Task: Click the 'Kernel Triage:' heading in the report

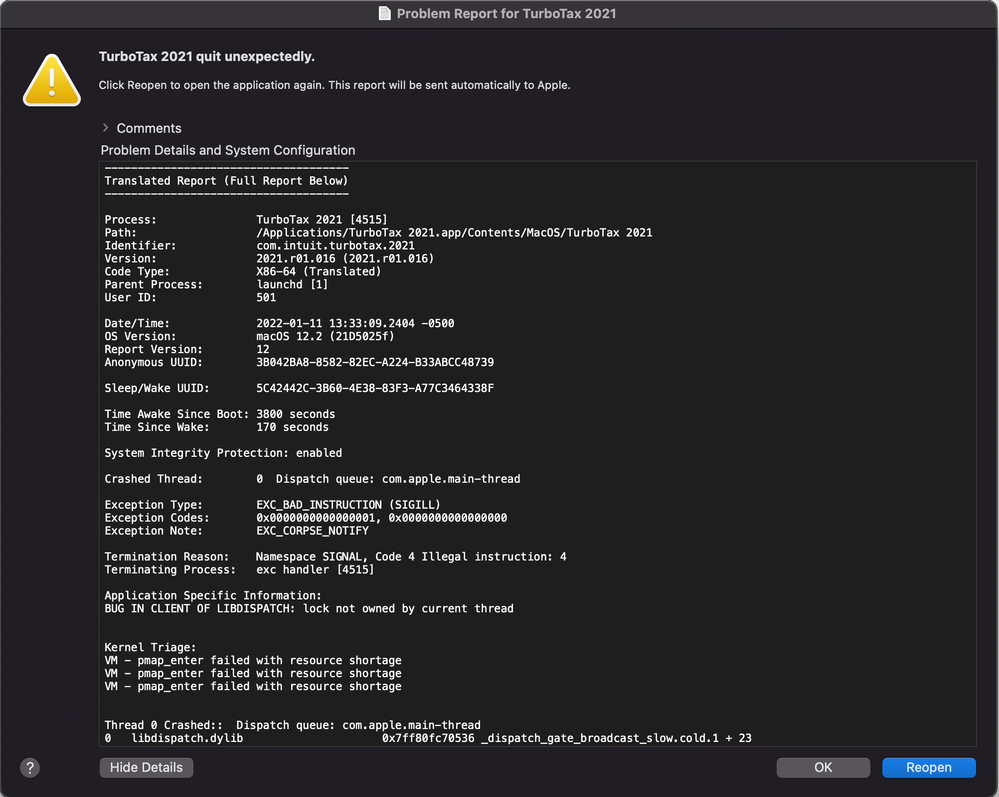Action: pos(150,647)
